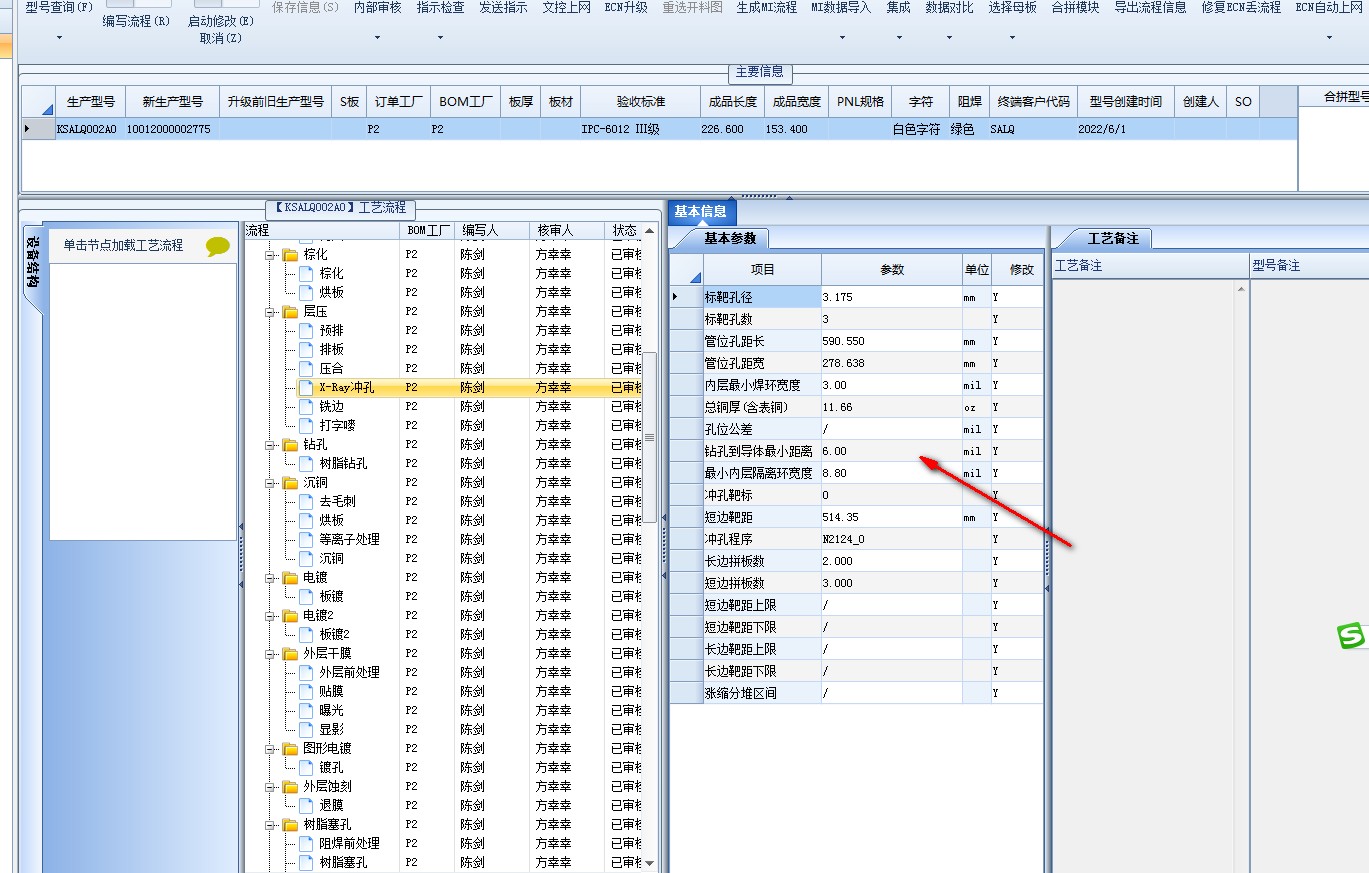The width and height of the screenshot is (1369, 873).
Task: Click the 启动修改(E) toolbar button
Action: coord(221,20)
